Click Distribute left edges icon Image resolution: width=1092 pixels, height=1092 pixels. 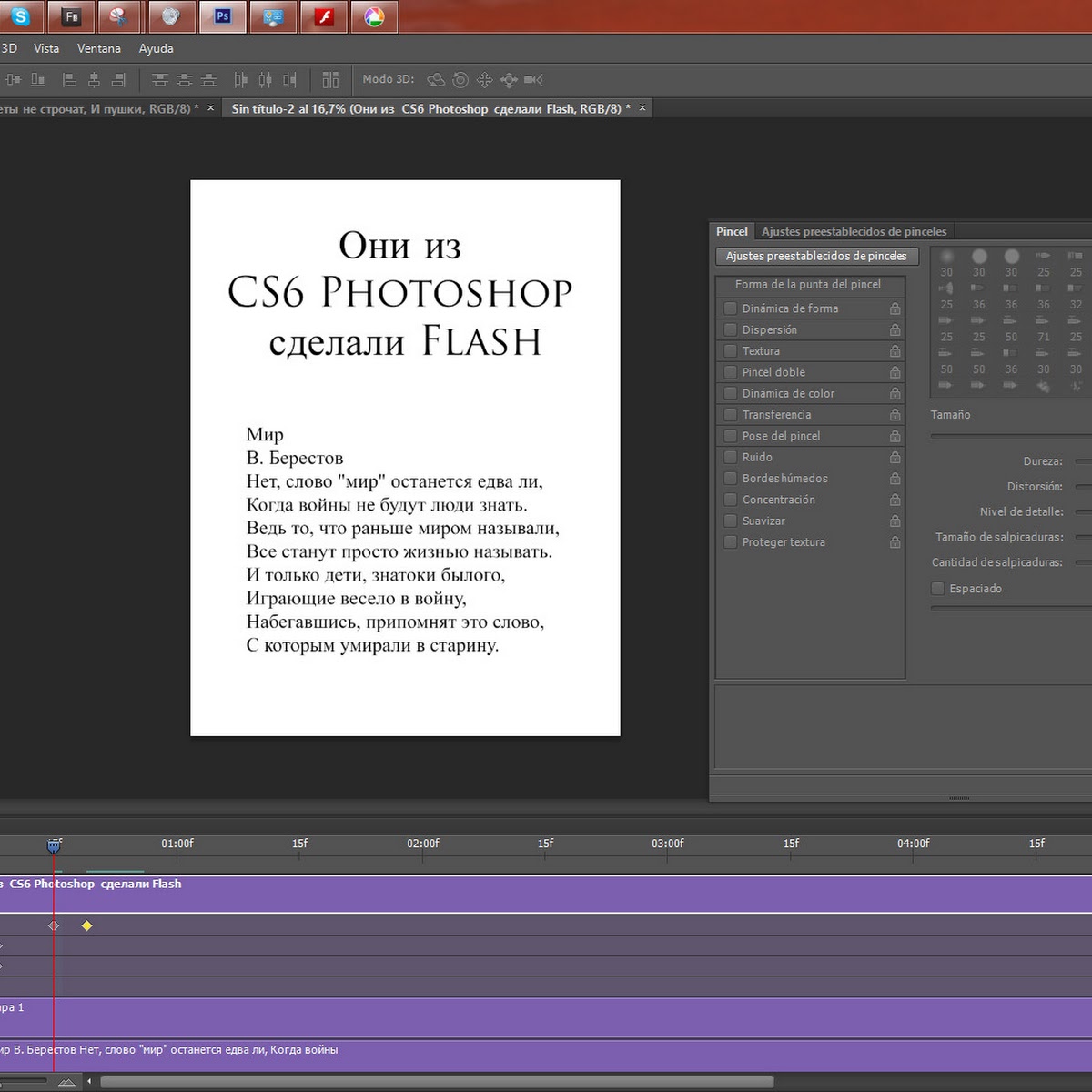[240, 80]
